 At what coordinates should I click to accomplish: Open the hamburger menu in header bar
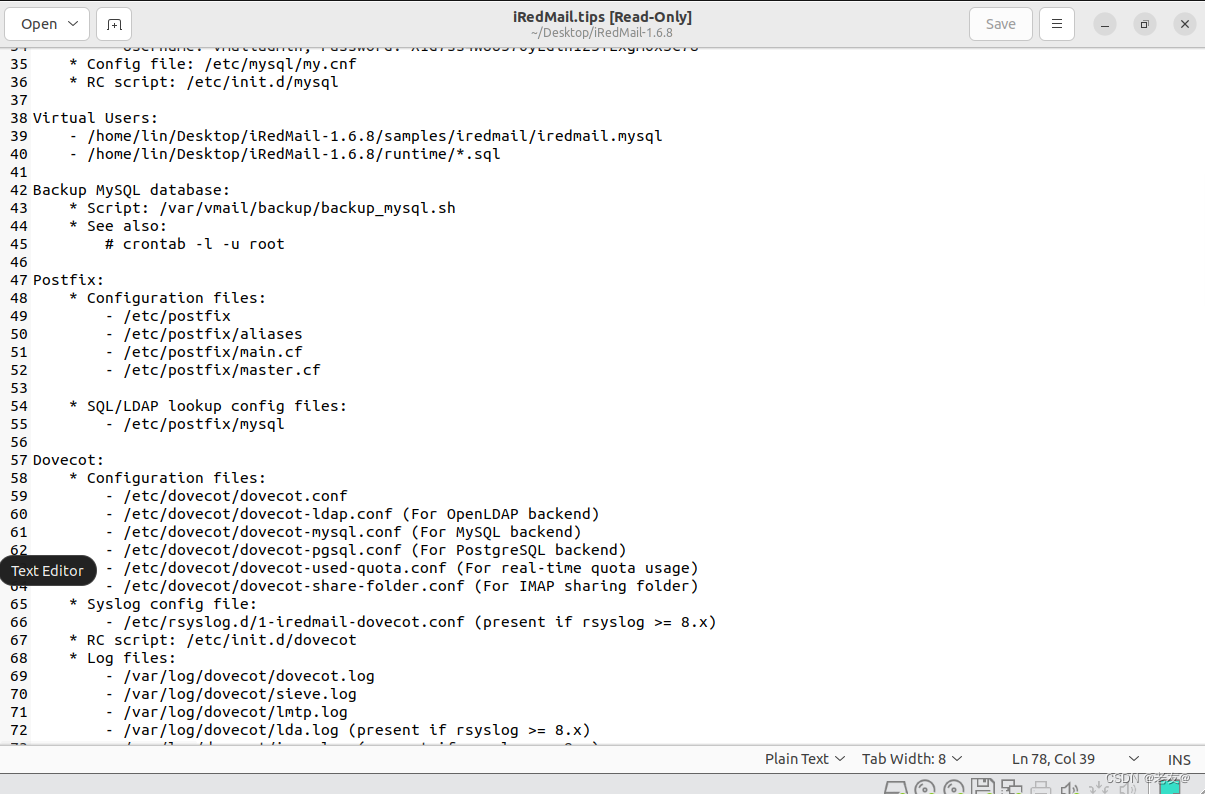click(x=1057, y=24)
